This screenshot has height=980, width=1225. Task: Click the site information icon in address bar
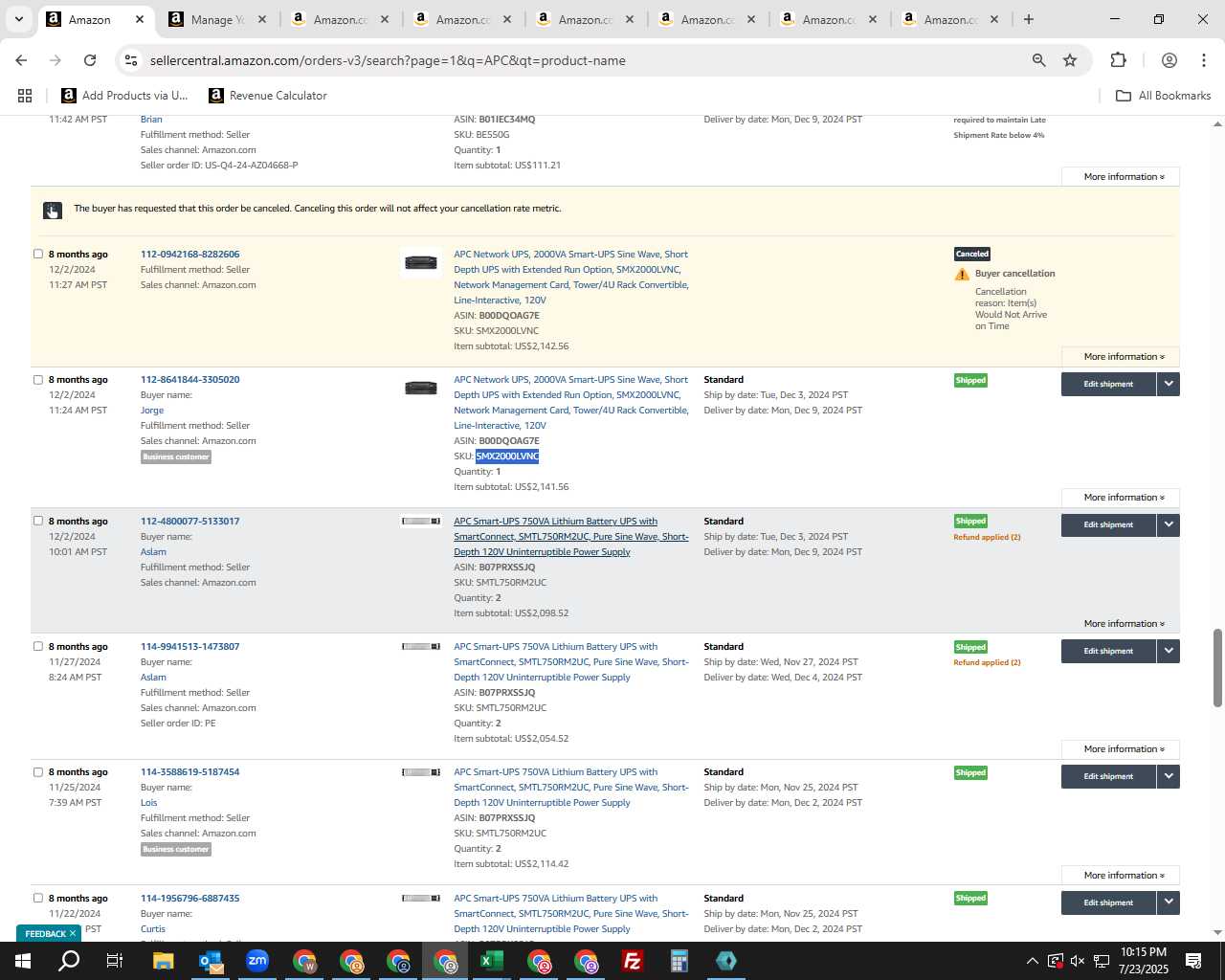coord(131,60)
